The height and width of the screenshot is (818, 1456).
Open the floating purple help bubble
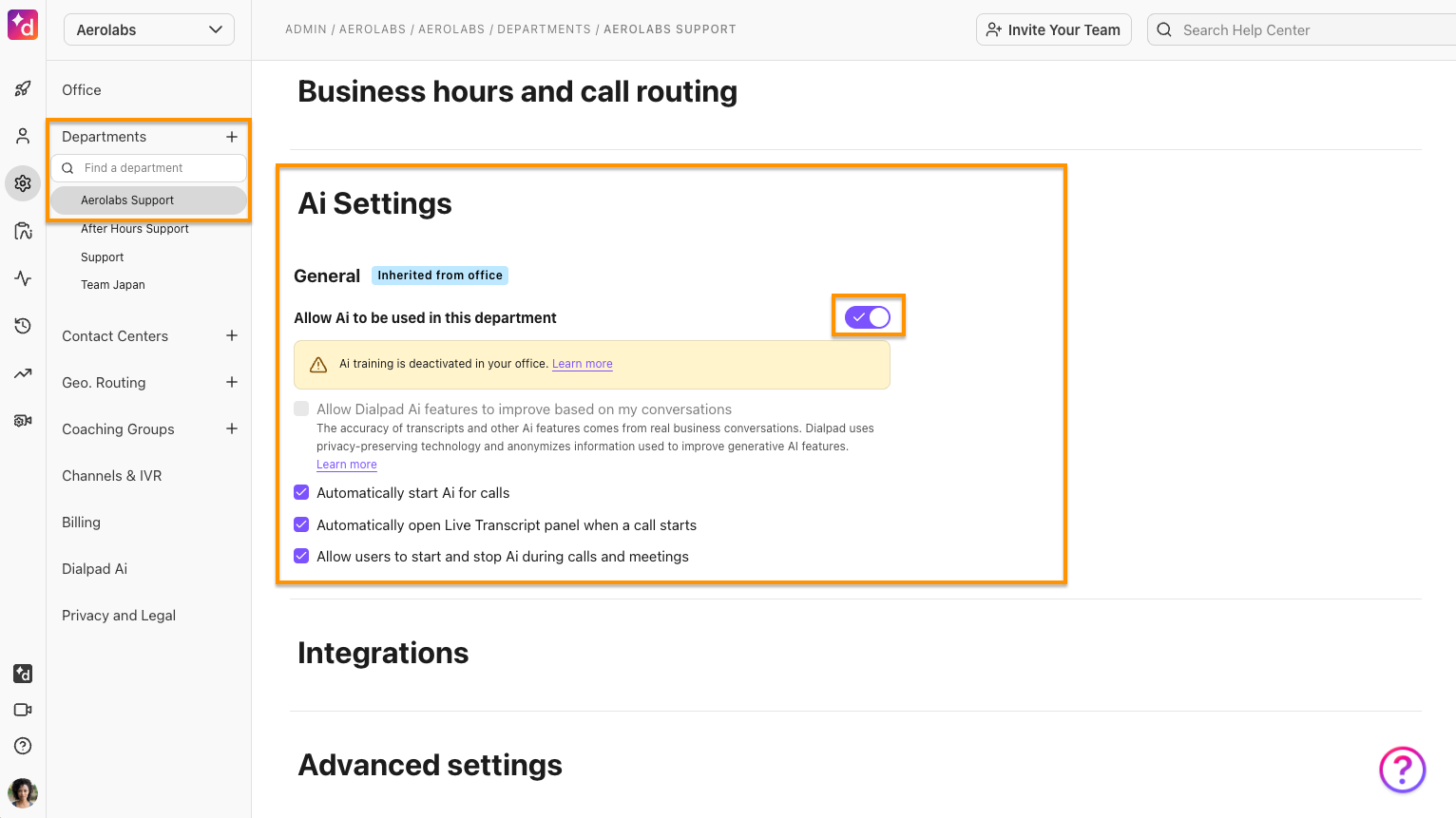[x=1403, y=770]
